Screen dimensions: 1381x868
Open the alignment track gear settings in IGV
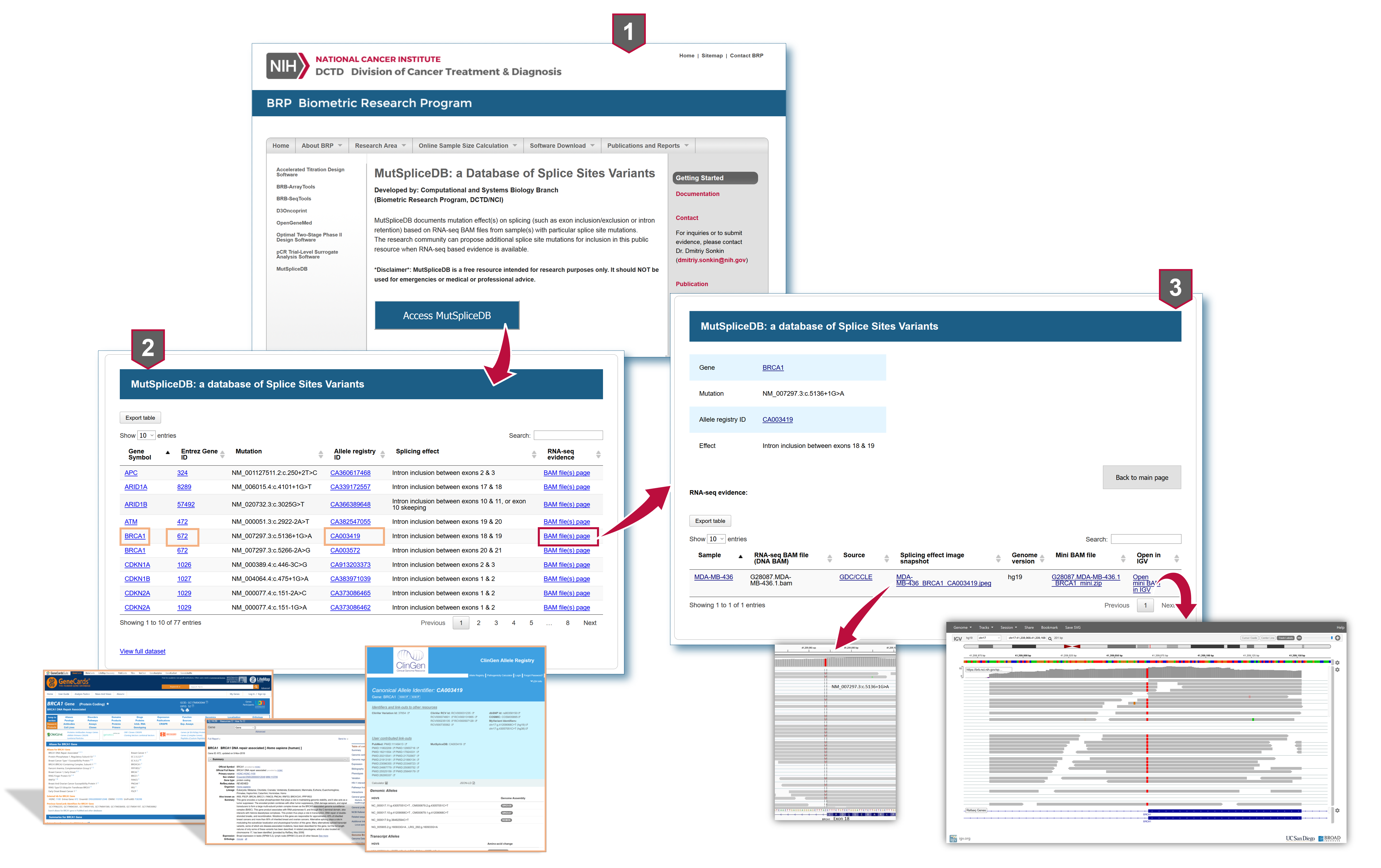pyautogui.click(x=1337, y=670)
